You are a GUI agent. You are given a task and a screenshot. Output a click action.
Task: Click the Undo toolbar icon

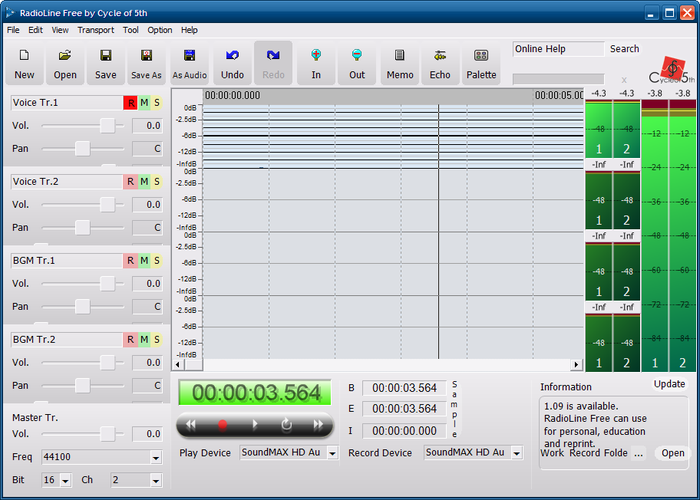tap(232, 64)
